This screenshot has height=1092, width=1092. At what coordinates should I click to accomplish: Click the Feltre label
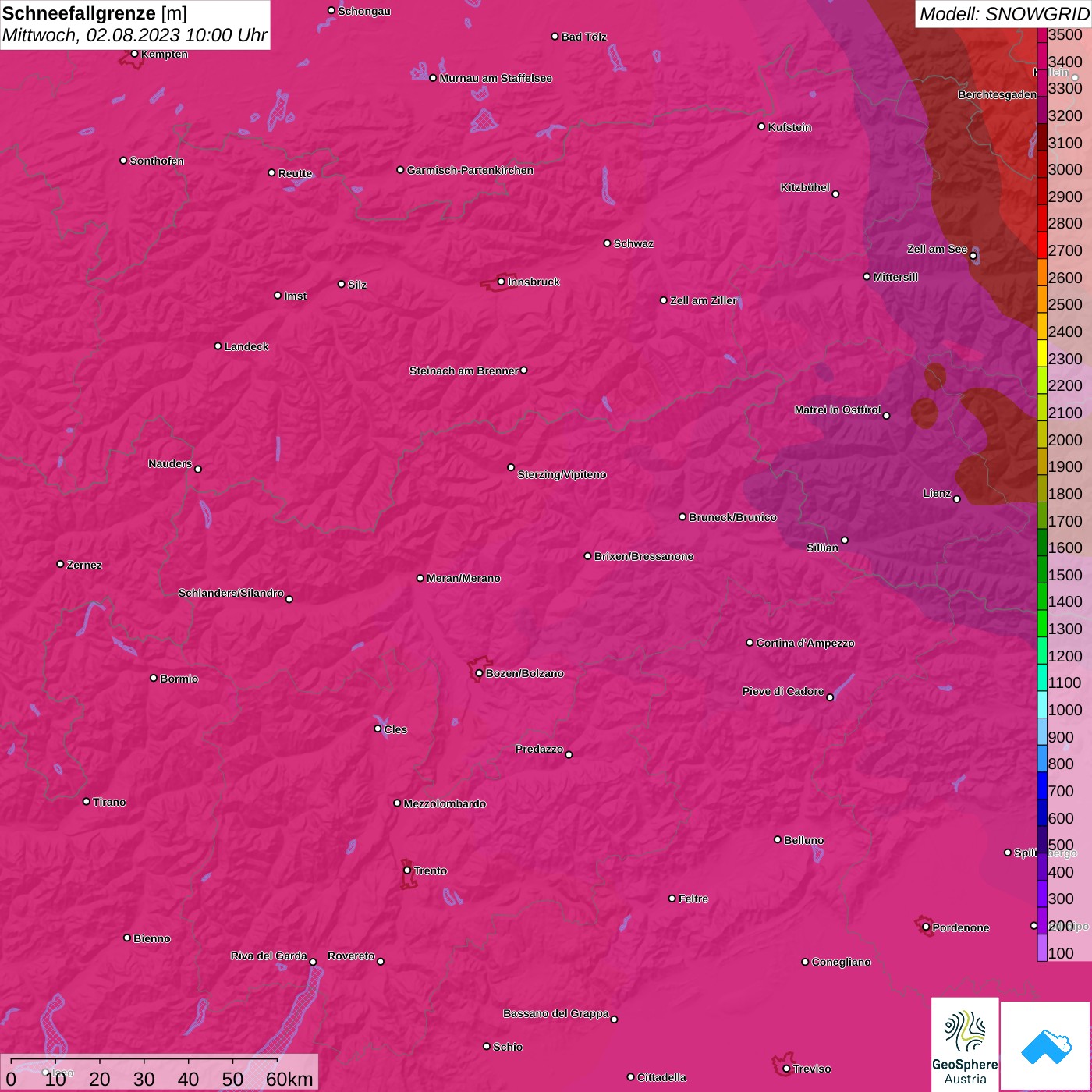click(693, 899)
